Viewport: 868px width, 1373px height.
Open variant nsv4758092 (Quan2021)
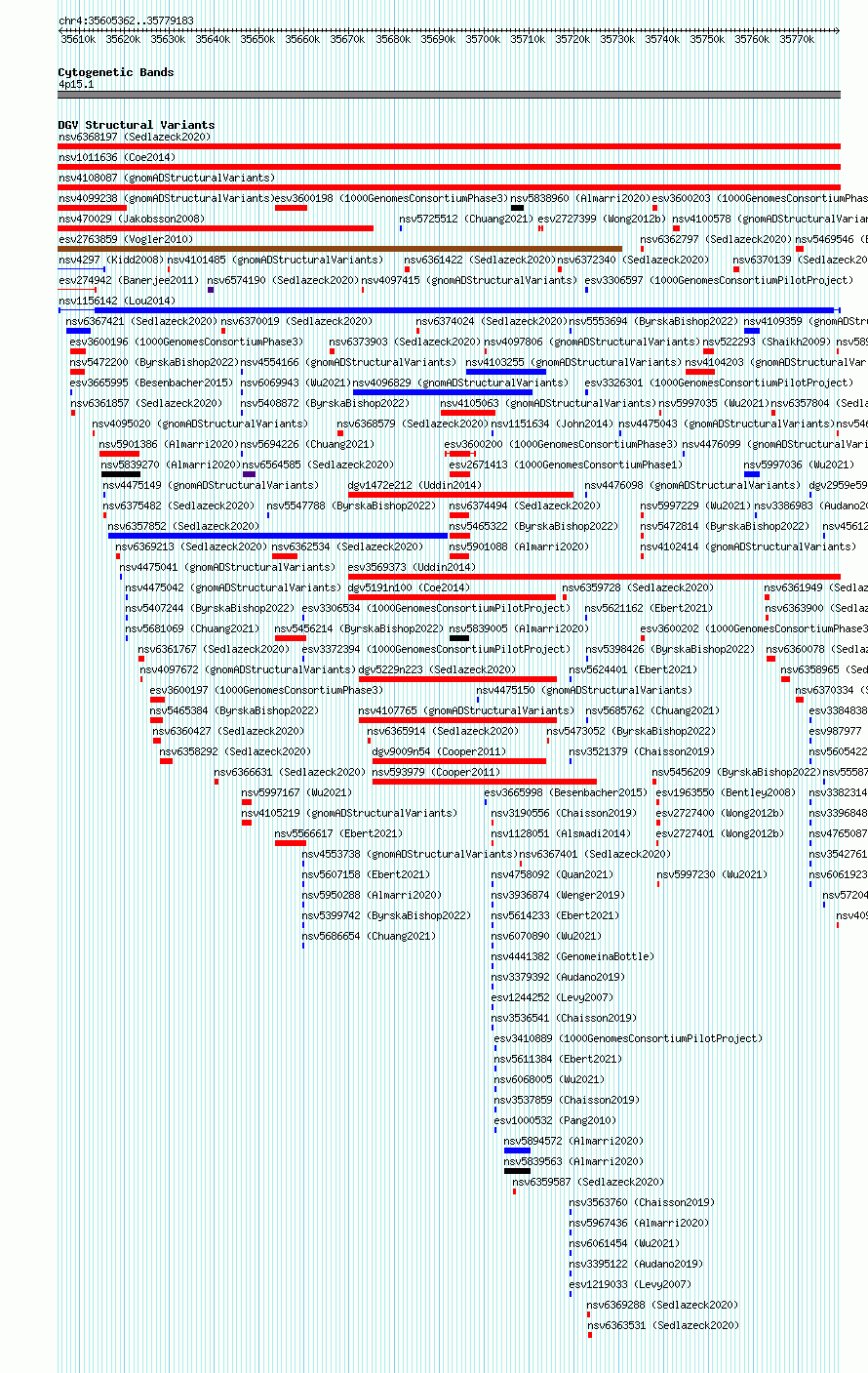click(552, 874)
